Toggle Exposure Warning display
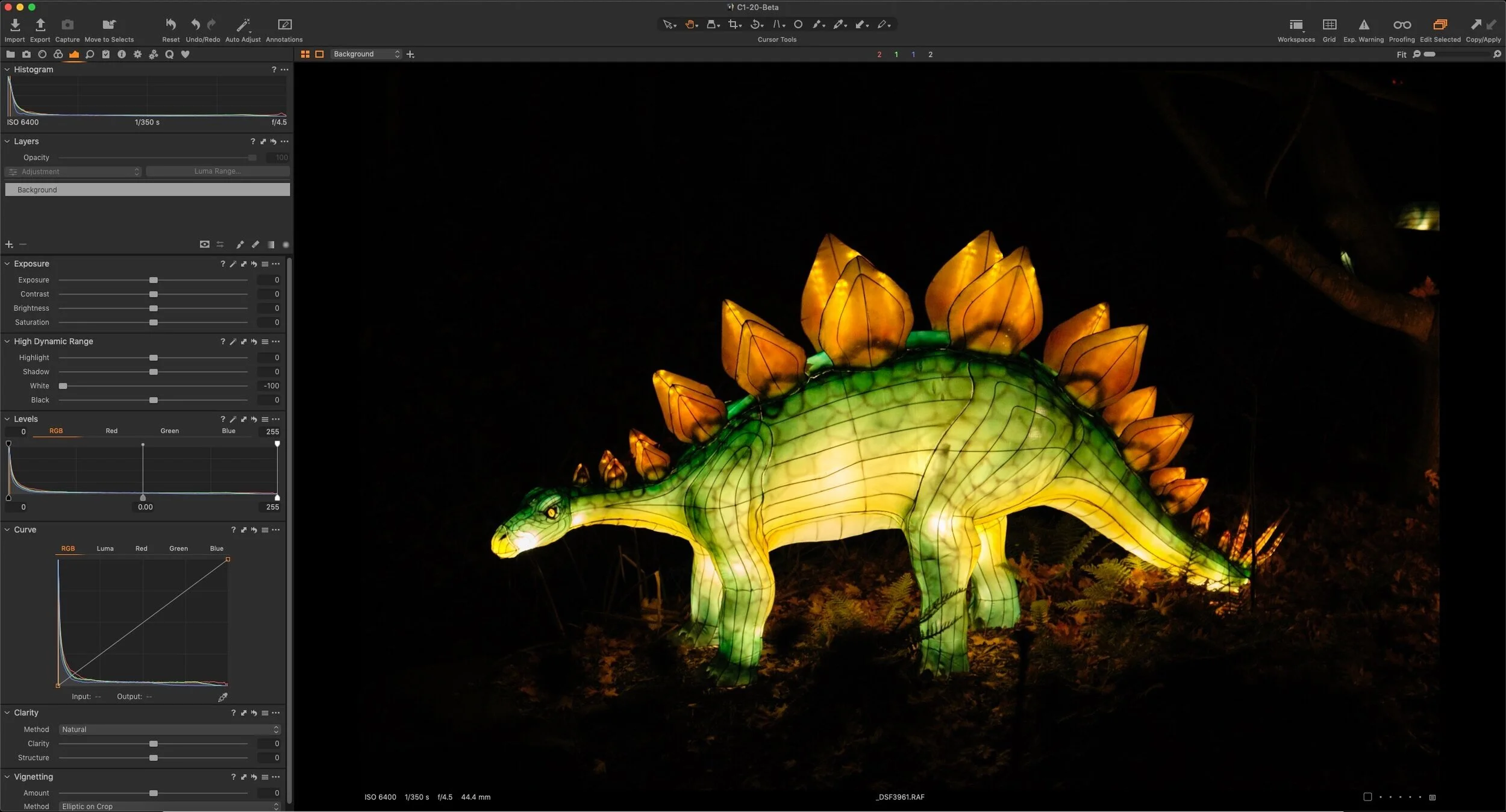This screenshot has height=812, width=1506. [1363, 25]
